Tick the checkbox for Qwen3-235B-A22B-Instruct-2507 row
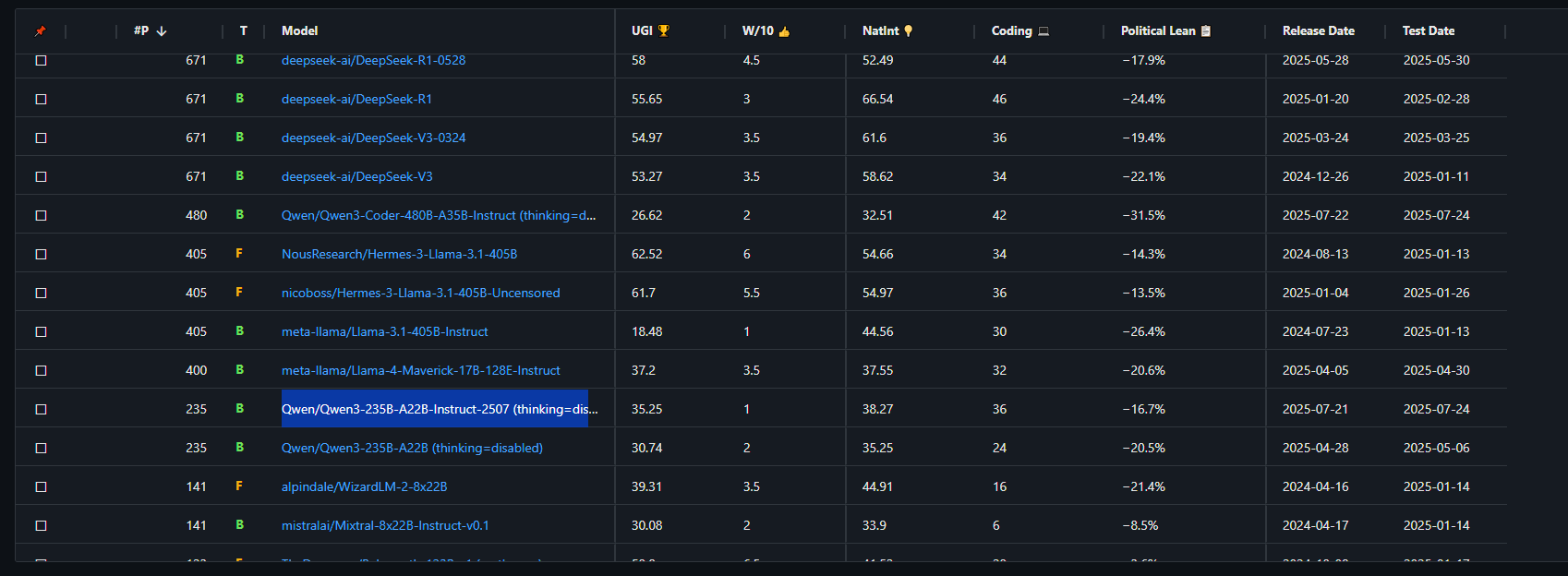1568x576 pixels. click(x=41, y=409)
